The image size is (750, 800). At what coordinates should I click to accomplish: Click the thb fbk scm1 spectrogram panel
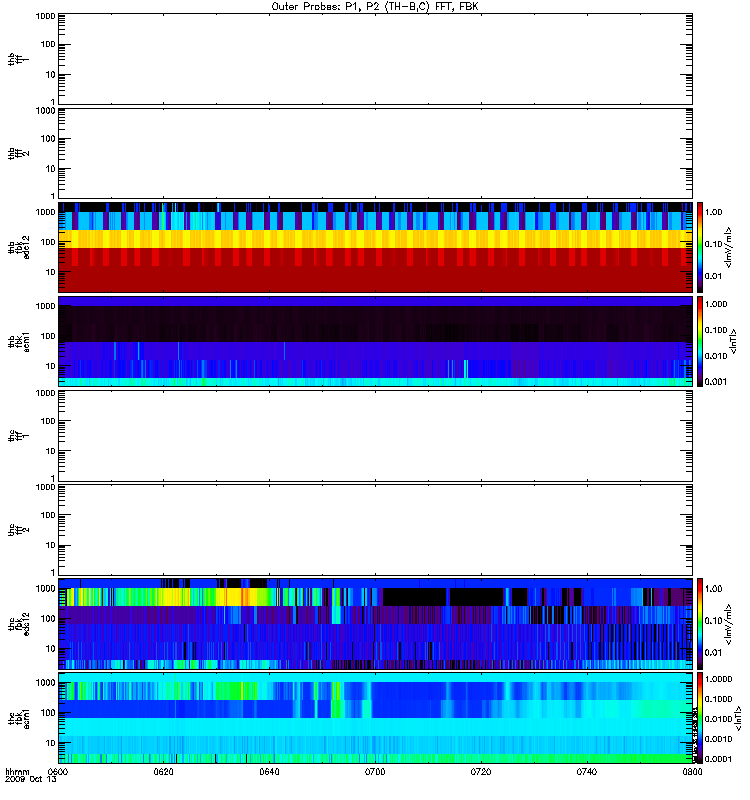(376, 341)
